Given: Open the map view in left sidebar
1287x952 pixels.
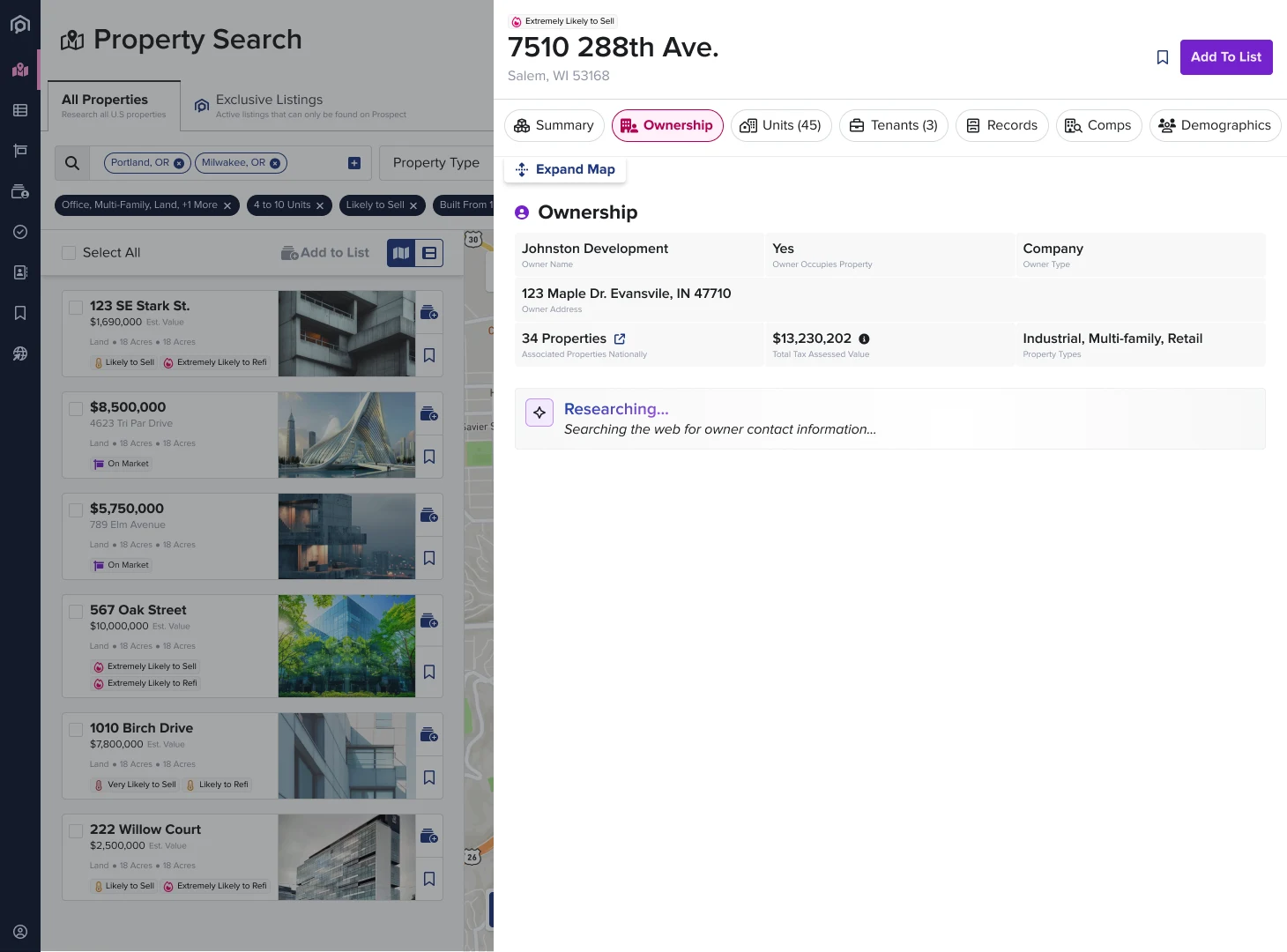Looking at the screenshot, I should (20, 70).
